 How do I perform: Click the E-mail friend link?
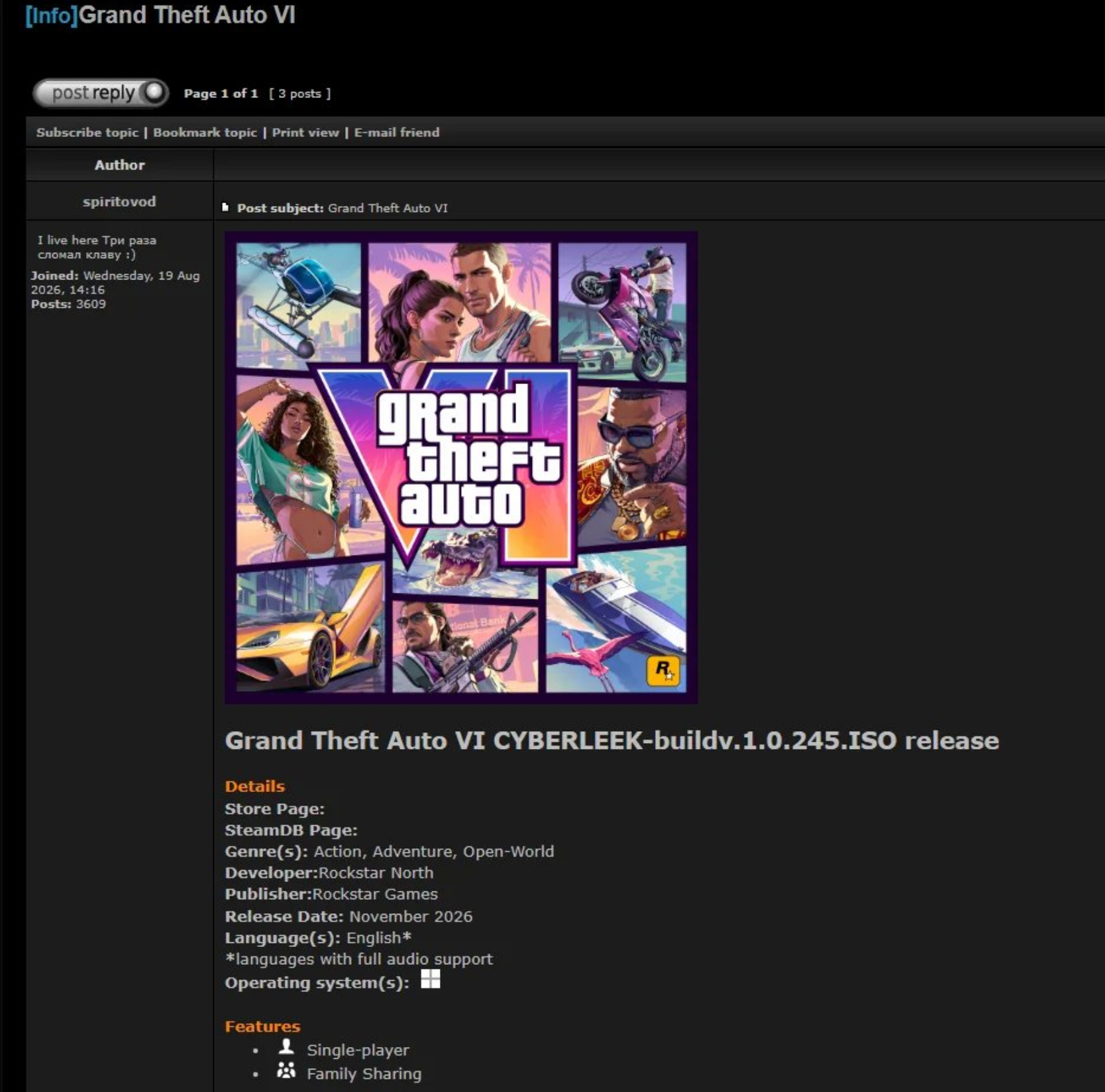397,132
